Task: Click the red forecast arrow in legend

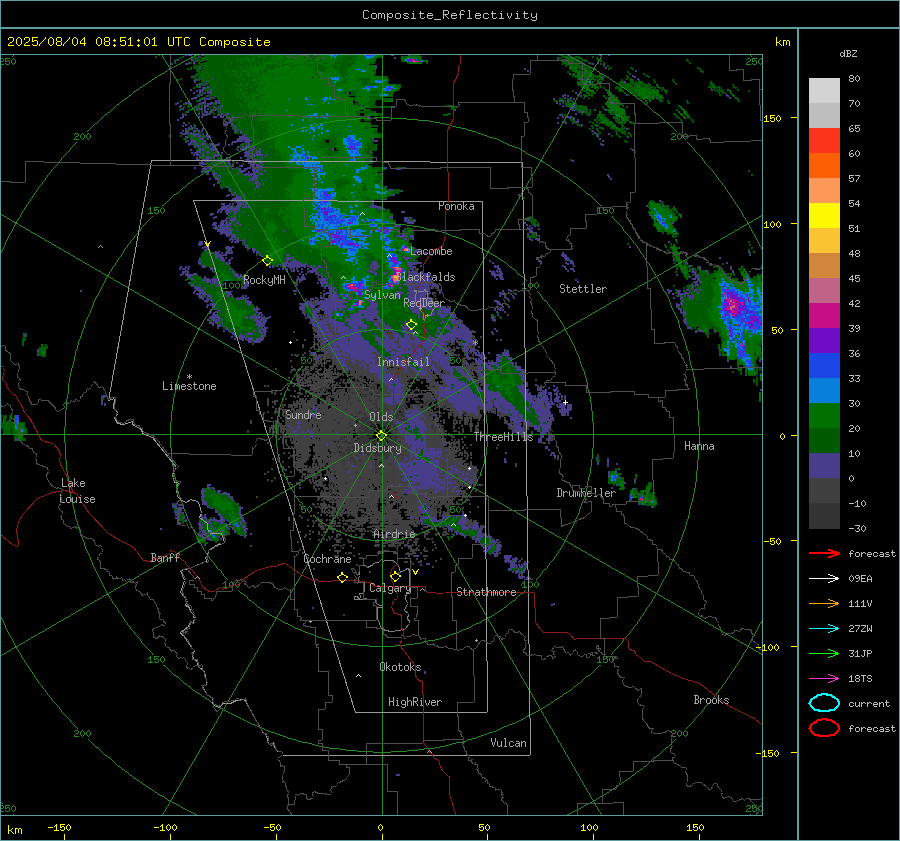Action: 824,553
